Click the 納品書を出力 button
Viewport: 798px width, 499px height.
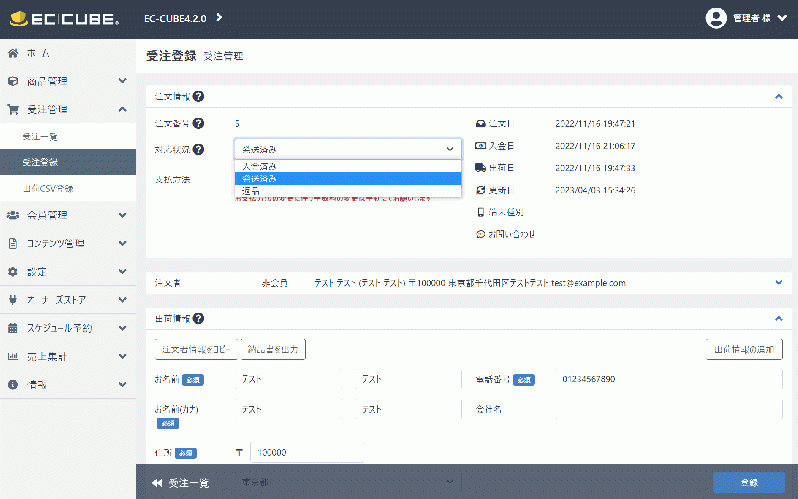(x=273, y=349)
